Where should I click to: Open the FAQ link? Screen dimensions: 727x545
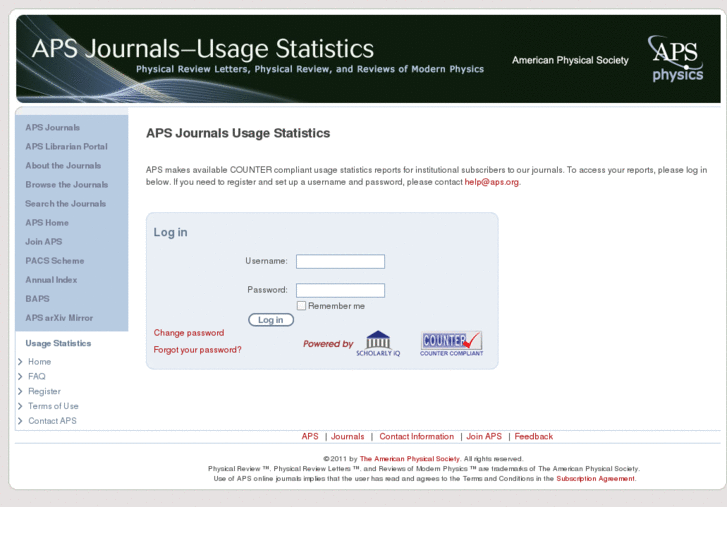[37, 377]
